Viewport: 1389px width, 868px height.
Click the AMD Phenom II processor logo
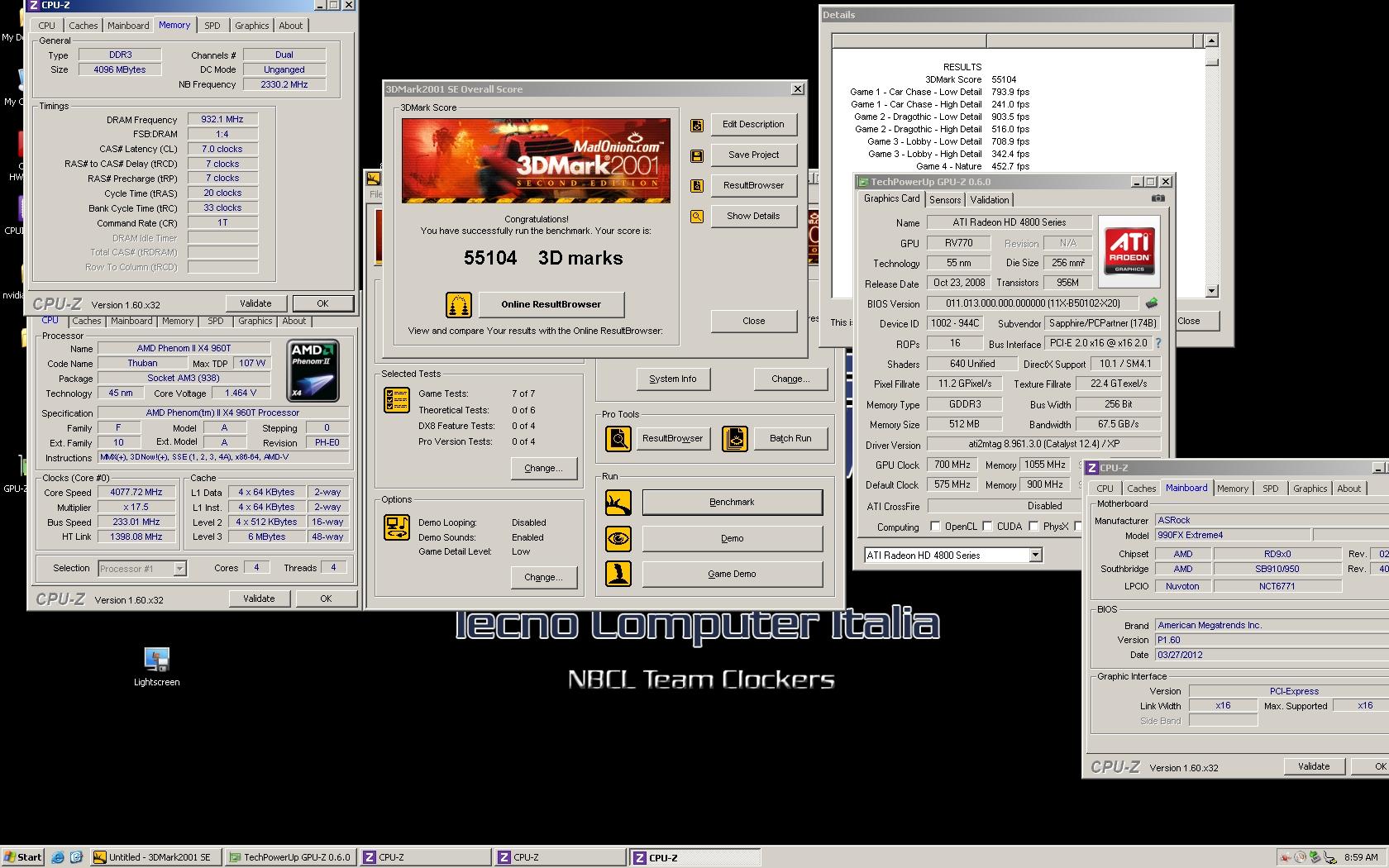coord(313,370)
